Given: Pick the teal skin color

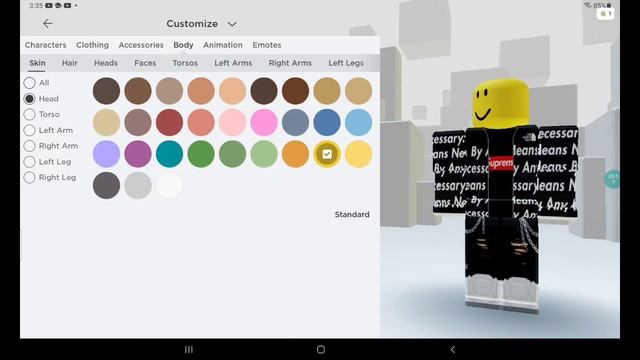Looking at the screenshot, I should coord(169,154).
